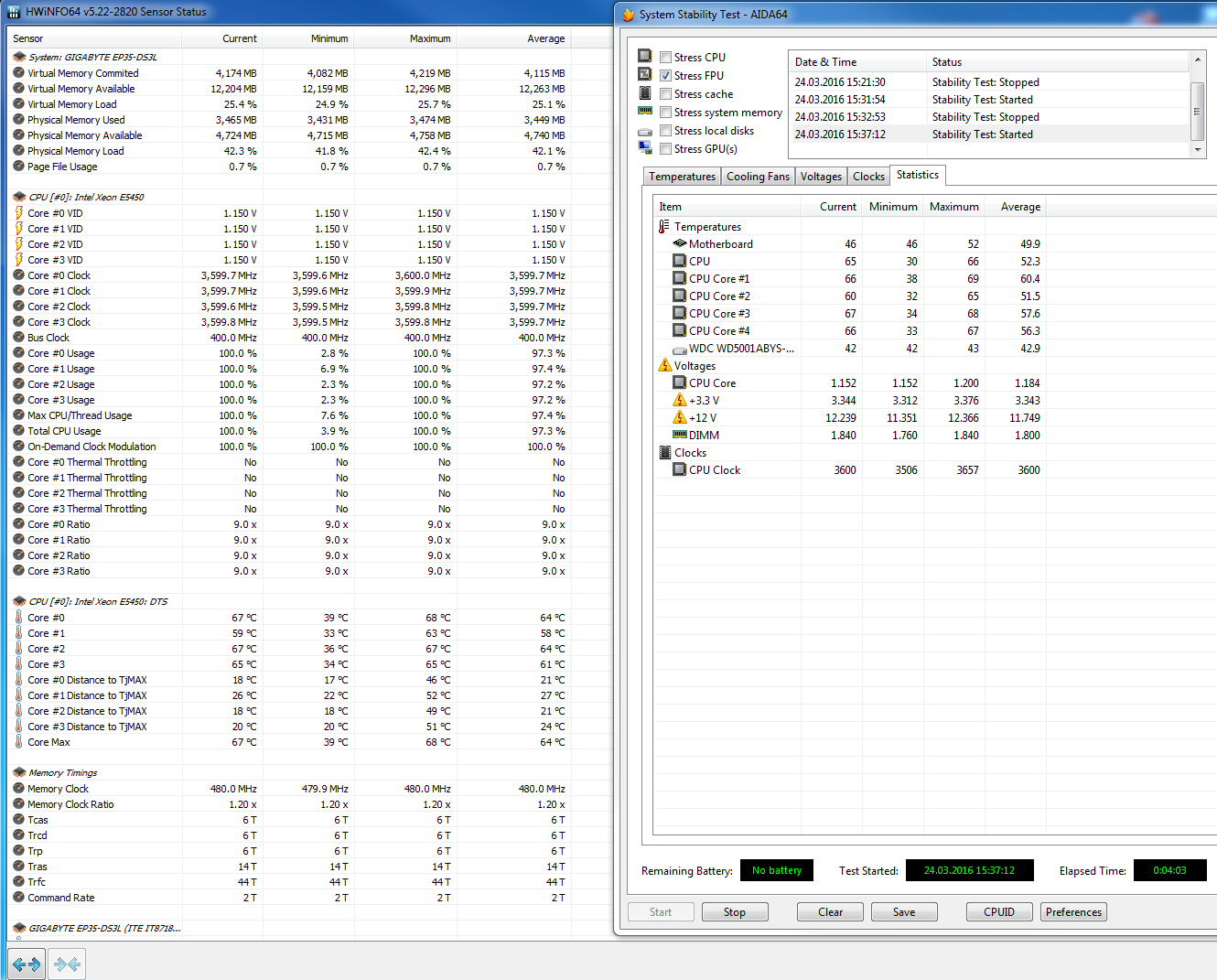
Task: Switch to the Temperatures tab
Action: tap(682, 177)
